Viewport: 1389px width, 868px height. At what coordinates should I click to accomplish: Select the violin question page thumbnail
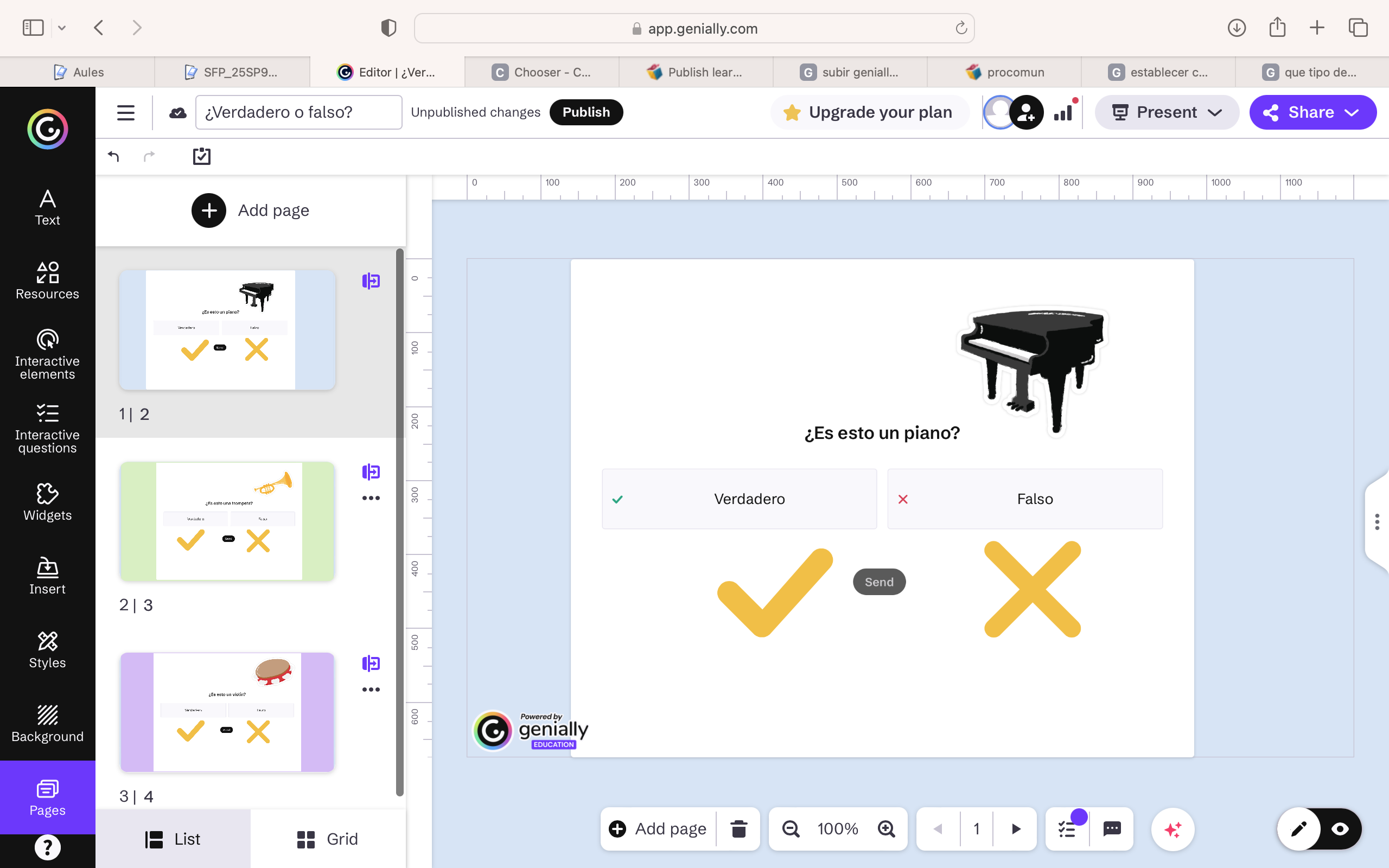click(x=227, y=712)
